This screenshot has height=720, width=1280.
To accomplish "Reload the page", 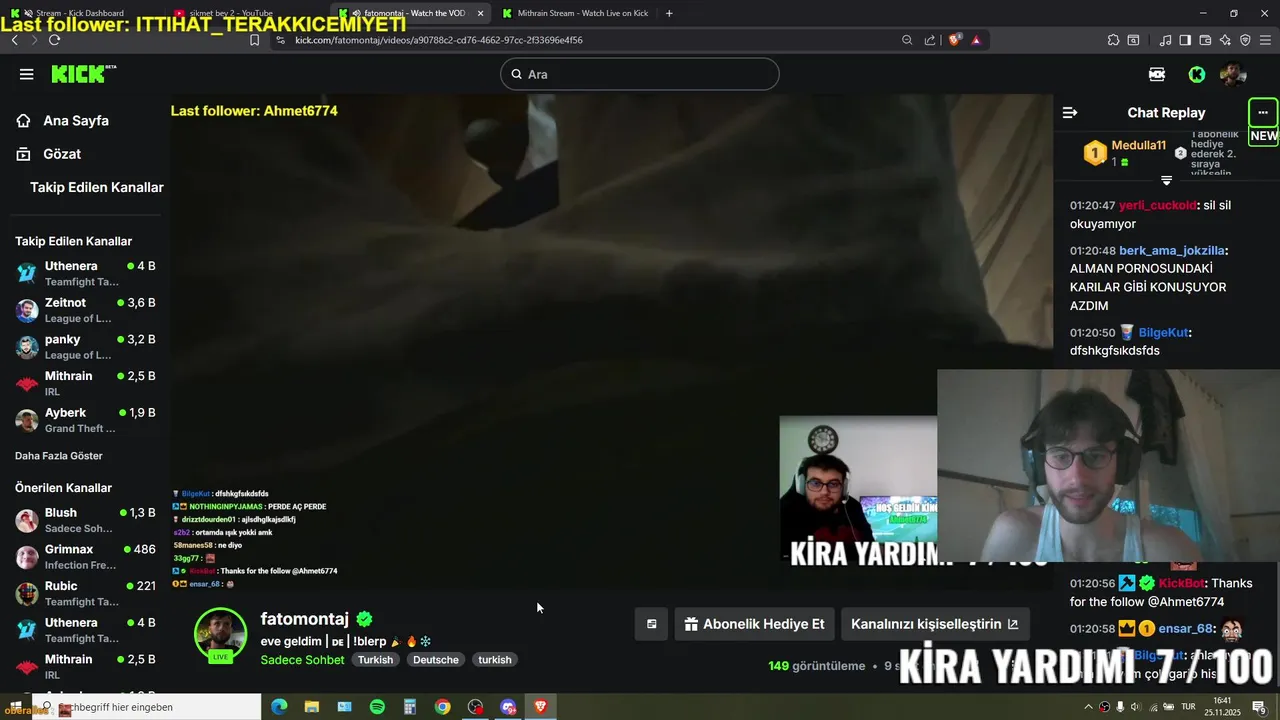I will tap(54, 40).
